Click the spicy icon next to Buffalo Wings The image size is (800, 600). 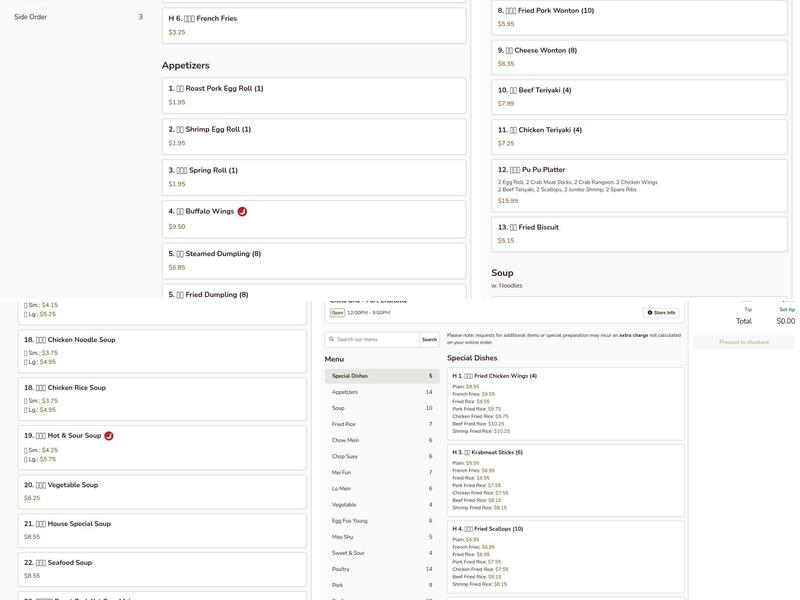[x=242, y=212]
